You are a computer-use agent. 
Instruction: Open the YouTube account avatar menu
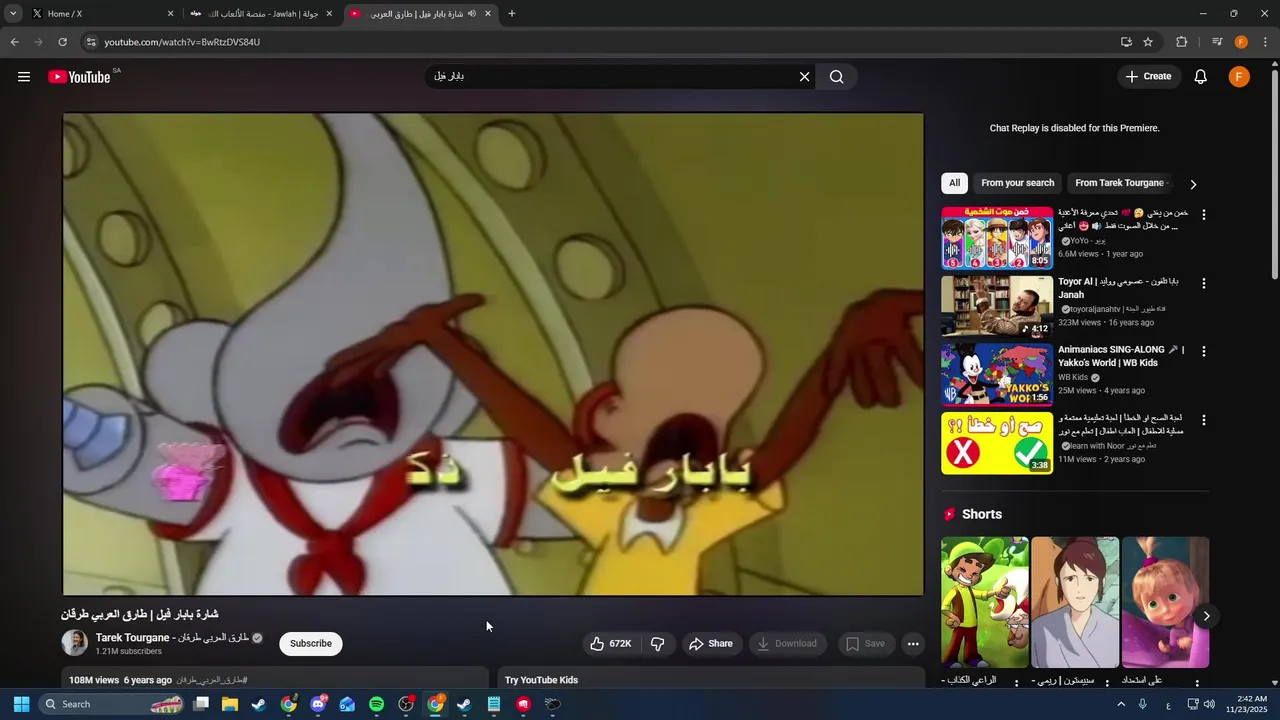(x=1239, y=77)
